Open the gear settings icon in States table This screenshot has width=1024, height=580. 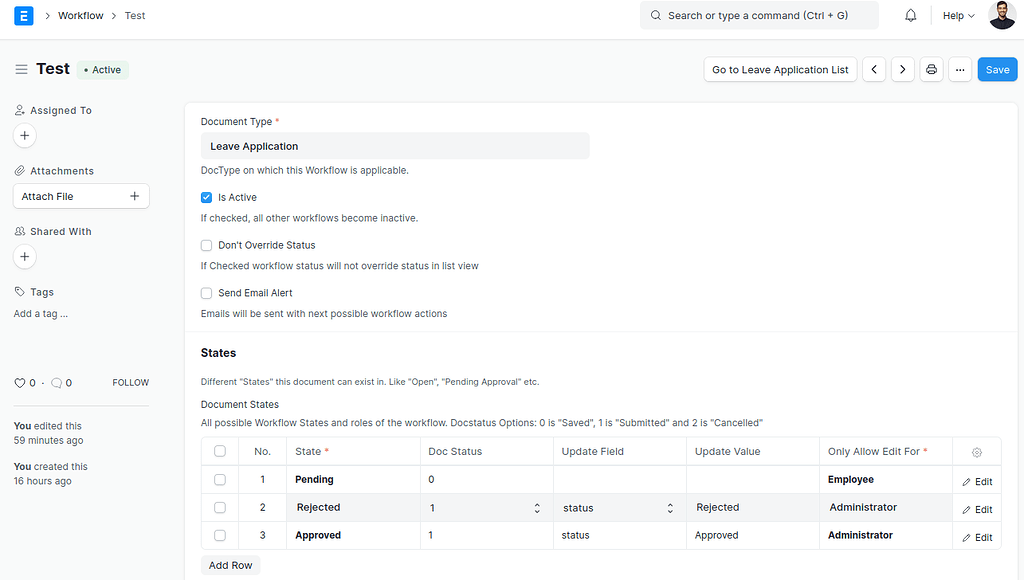(976, 451)
